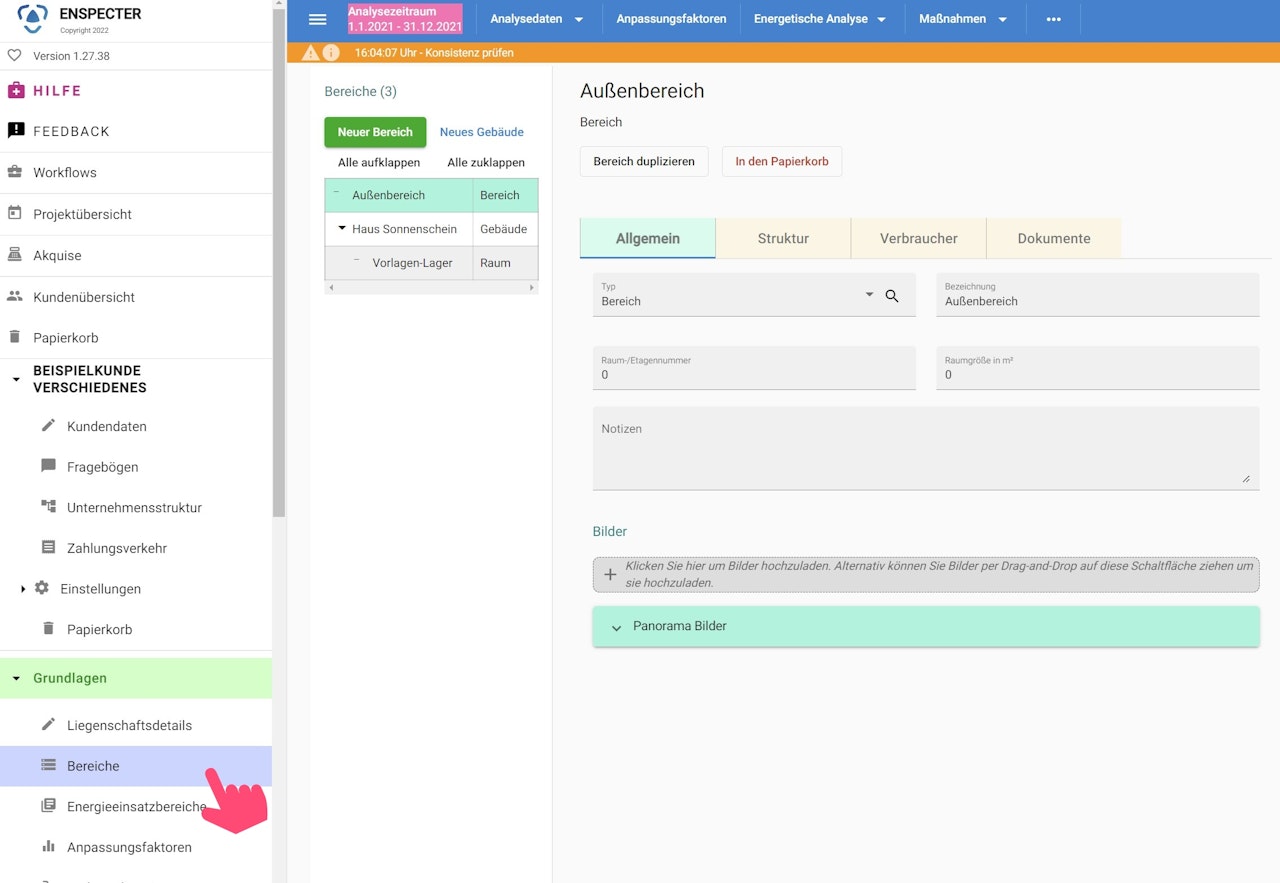Collapse Haus Sonnenschein tree node
Screen dimensions: 1280x883
coord(342,229)
